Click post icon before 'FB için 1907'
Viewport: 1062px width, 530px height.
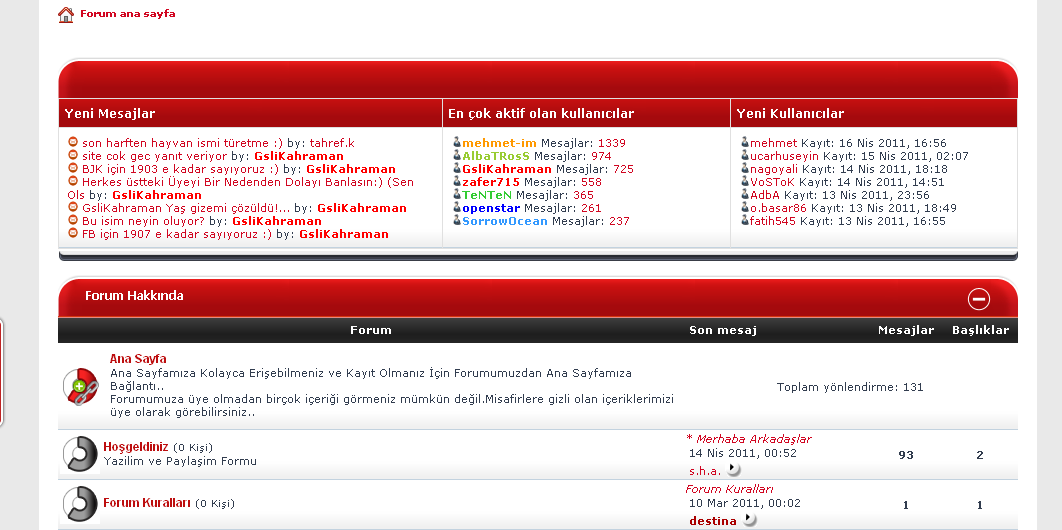coord(73,233)
